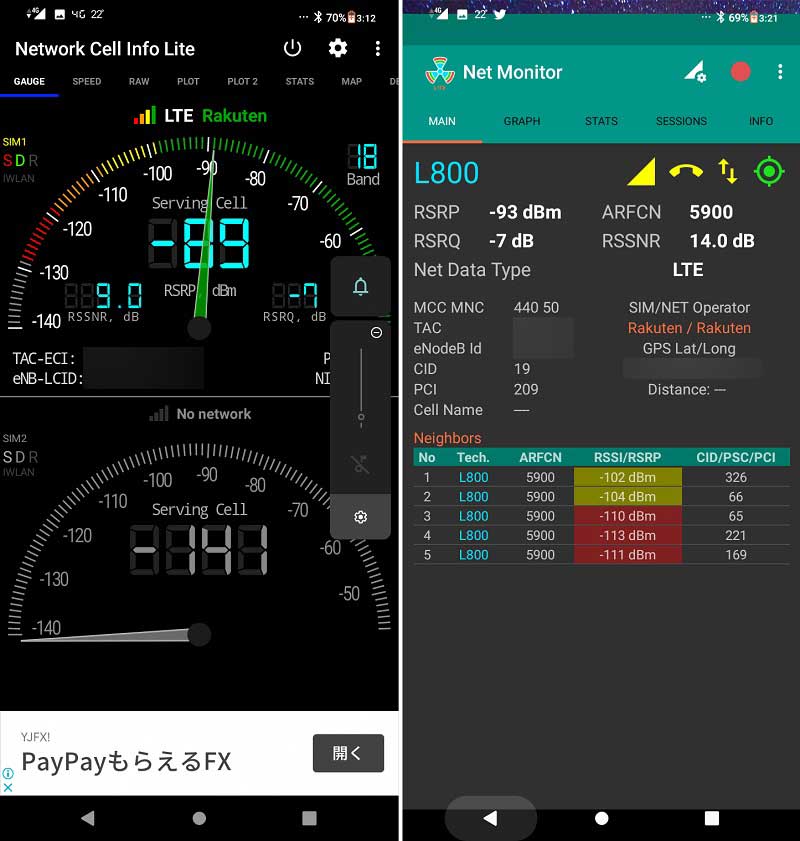This screenshot has height=841, width=800.
Task: Open the INFO tab
Action: (x=761, y=121)
